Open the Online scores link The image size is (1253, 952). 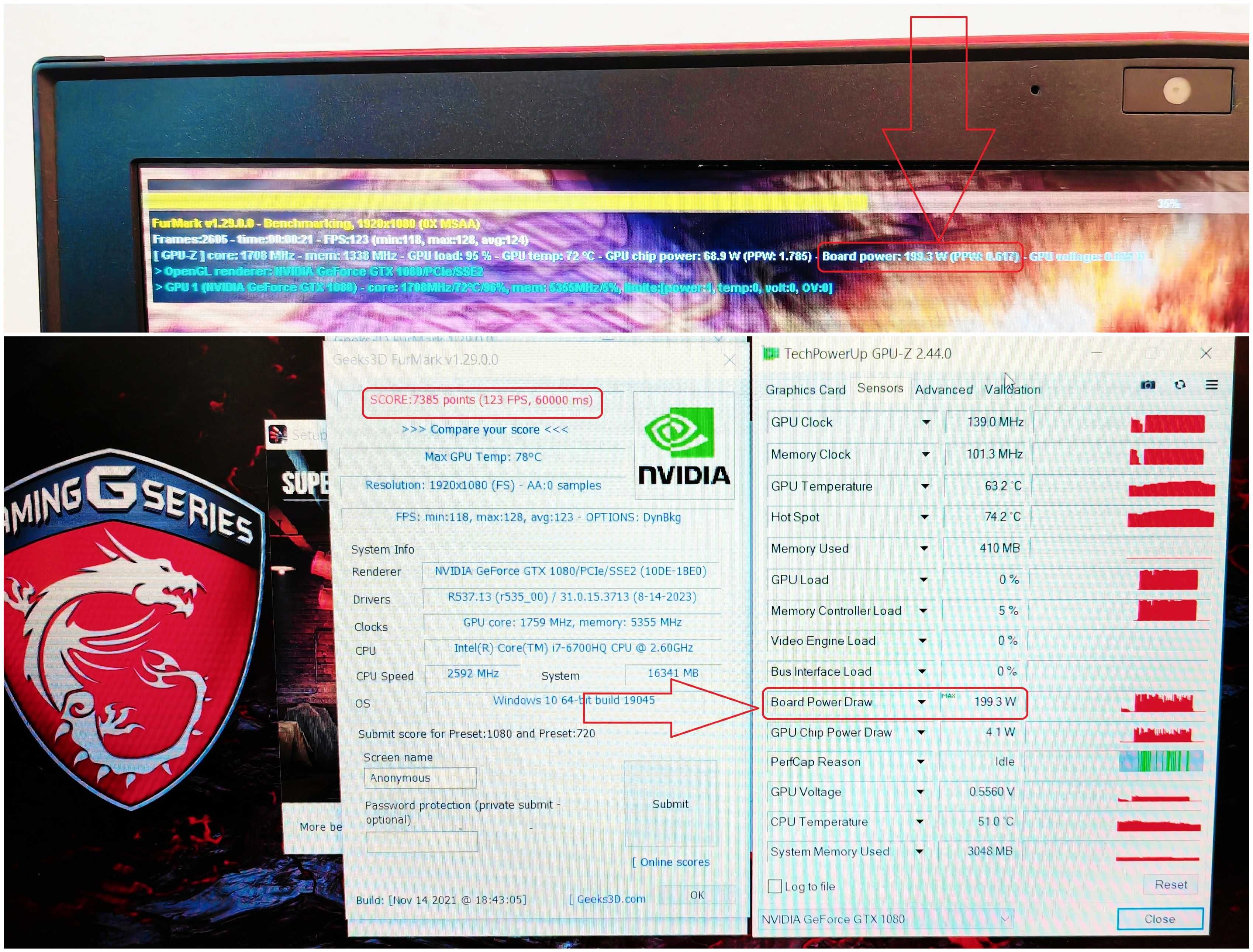[671, 862]
